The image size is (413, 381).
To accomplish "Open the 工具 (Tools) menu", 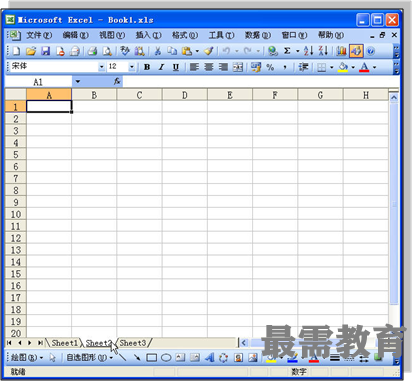I will (x=221, y=35).
